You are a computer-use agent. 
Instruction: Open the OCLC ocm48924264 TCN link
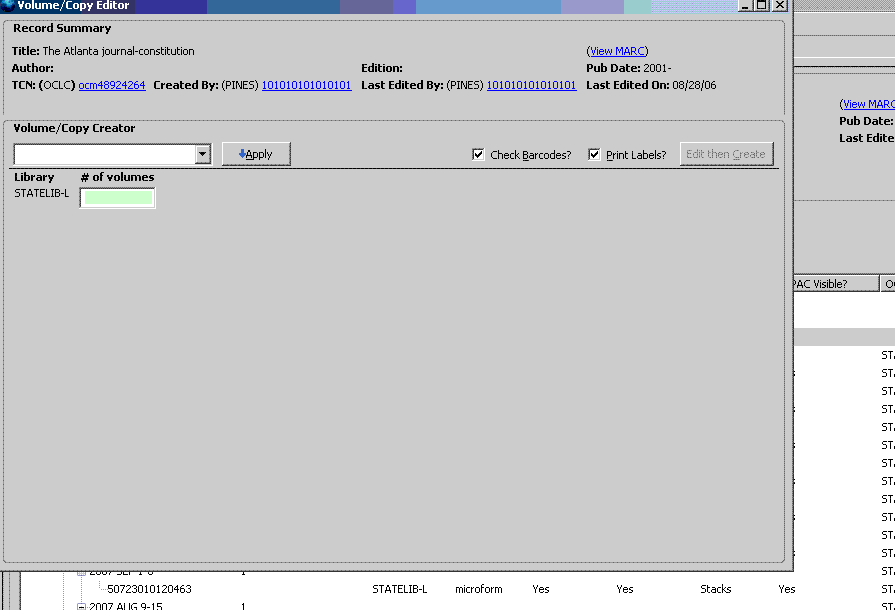tap(112, 85)
